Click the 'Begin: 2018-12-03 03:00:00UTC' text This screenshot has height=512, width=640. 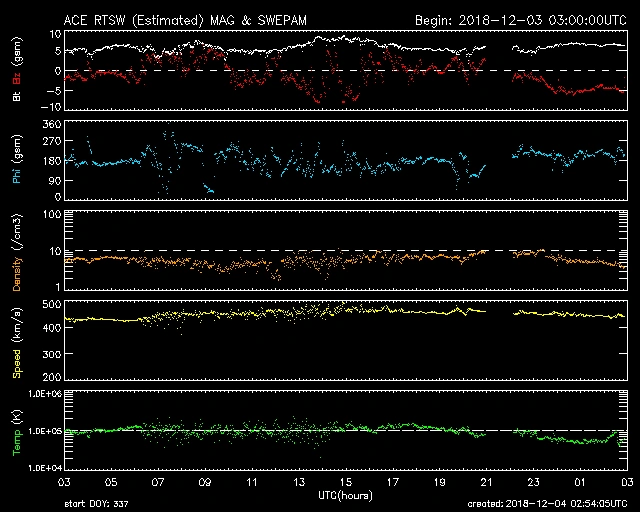click(521, 20)
